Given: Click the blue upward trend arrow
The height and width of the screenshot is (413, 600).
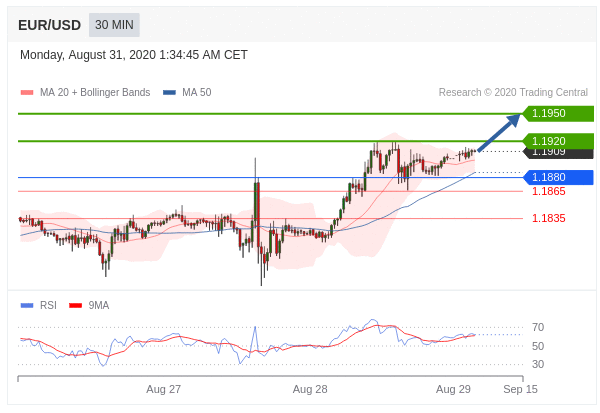Looking at the screenshot, I should 499,133.
